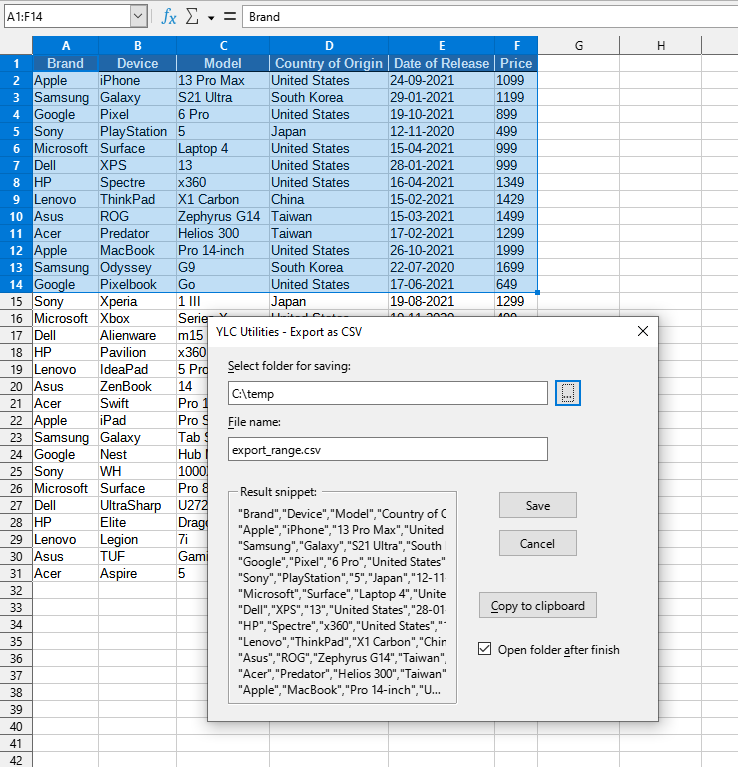Screen dimensions: 738x767
Task: Close the Export as CSV dialog
Action: pos(643,331)
